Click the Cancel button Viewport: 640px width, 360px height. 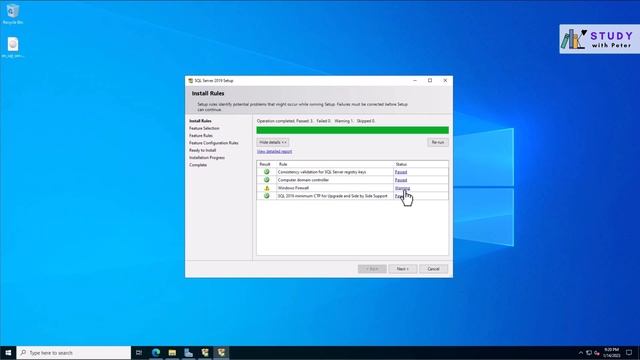pos(433,269)
